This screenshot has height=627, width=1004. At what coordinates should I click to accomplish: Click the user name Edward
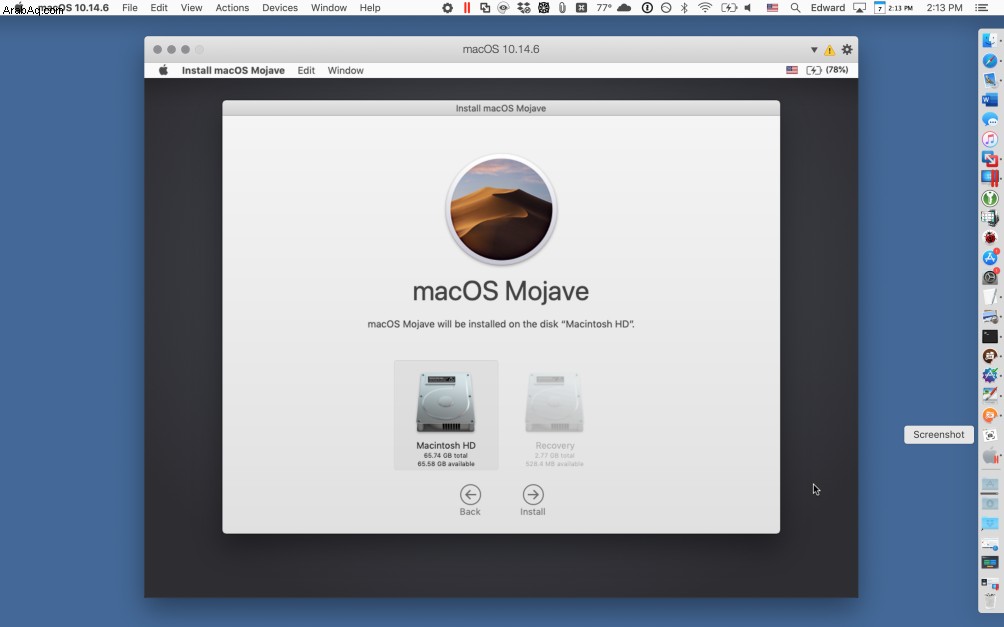click(828, 8)
